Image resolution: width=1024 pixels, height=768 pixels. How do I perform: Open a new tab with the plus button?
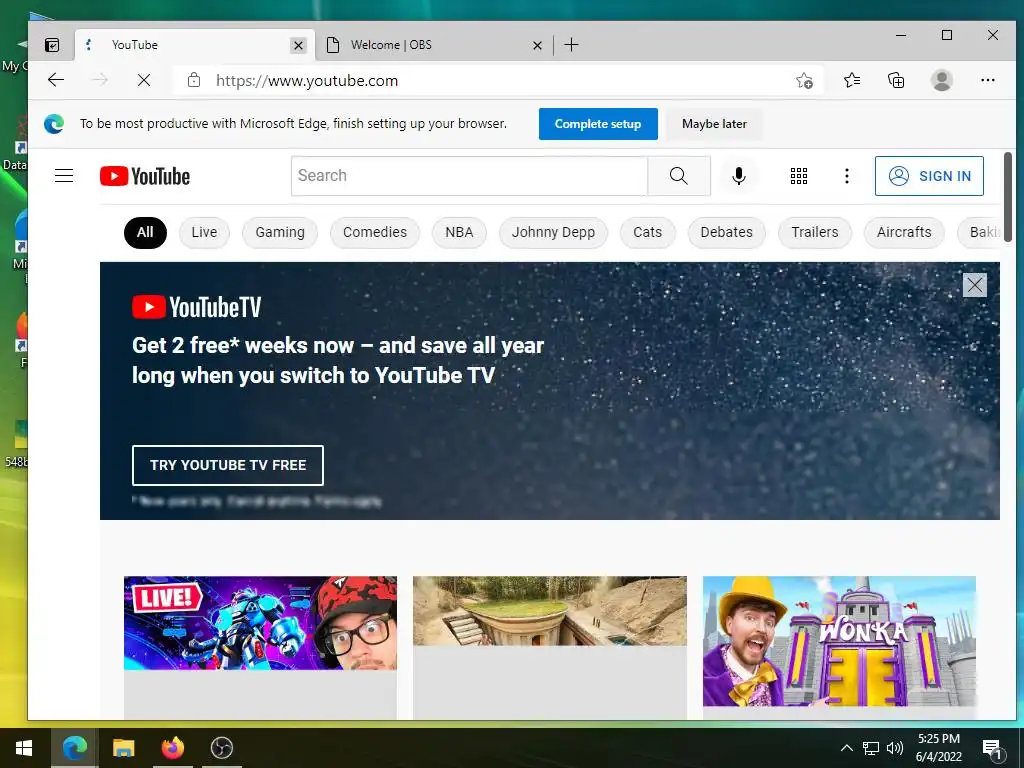[571, 44]
